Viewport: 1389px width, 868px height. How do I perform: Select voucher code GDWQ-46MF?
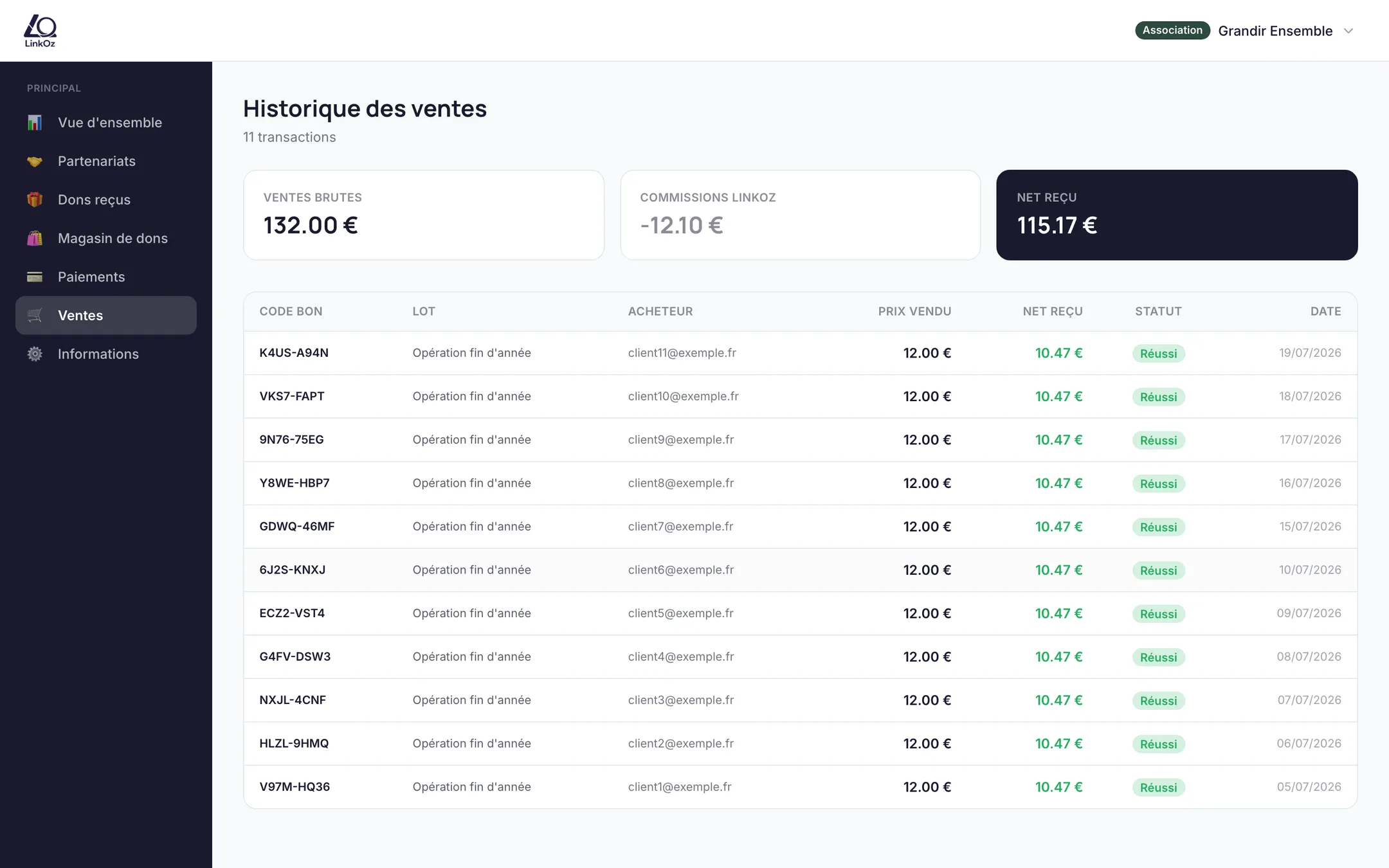pos(297,527)
